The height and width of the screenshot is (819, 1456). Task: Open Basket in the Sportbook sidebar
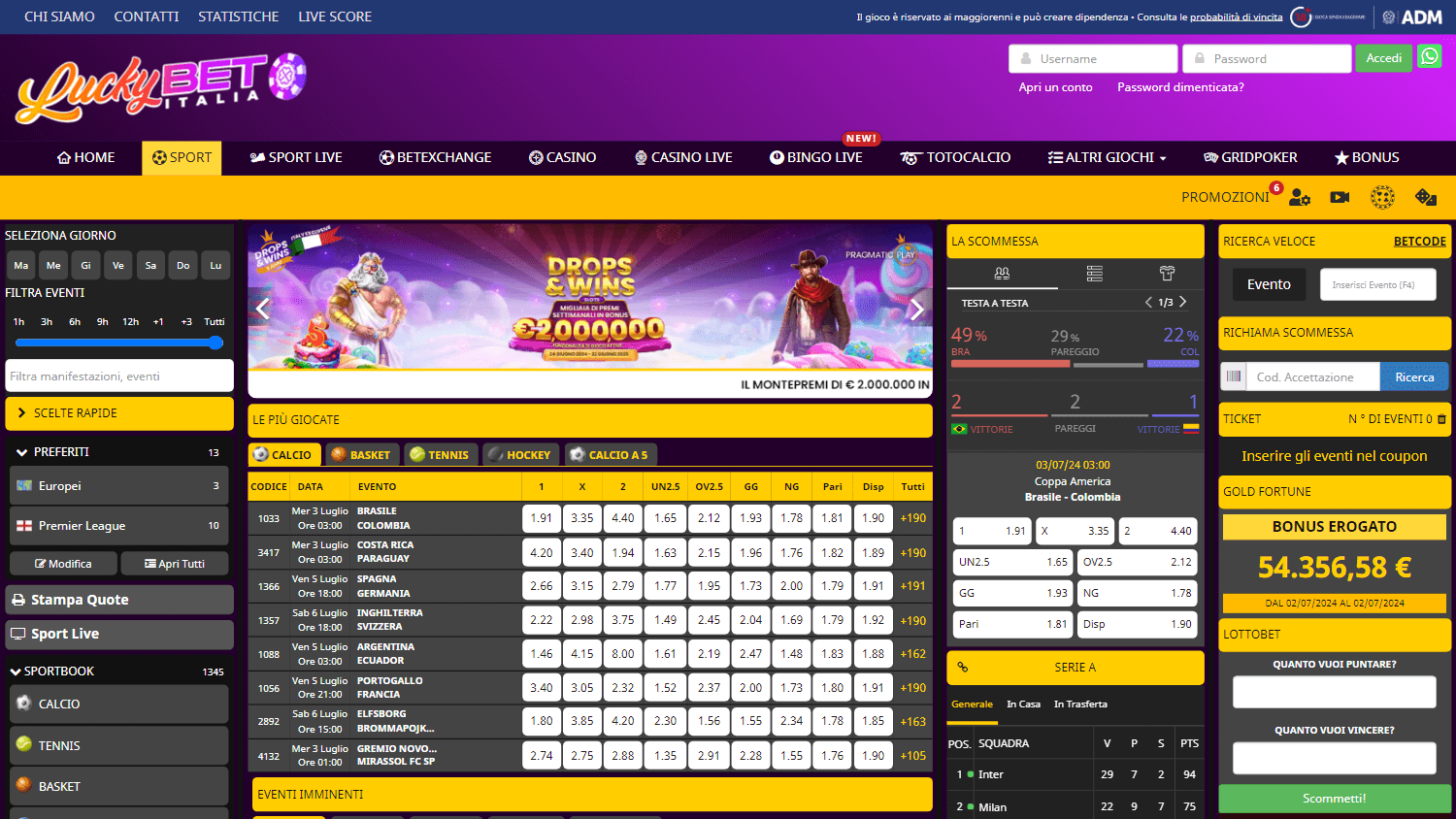pyautogui.click(x=119, y=786)
